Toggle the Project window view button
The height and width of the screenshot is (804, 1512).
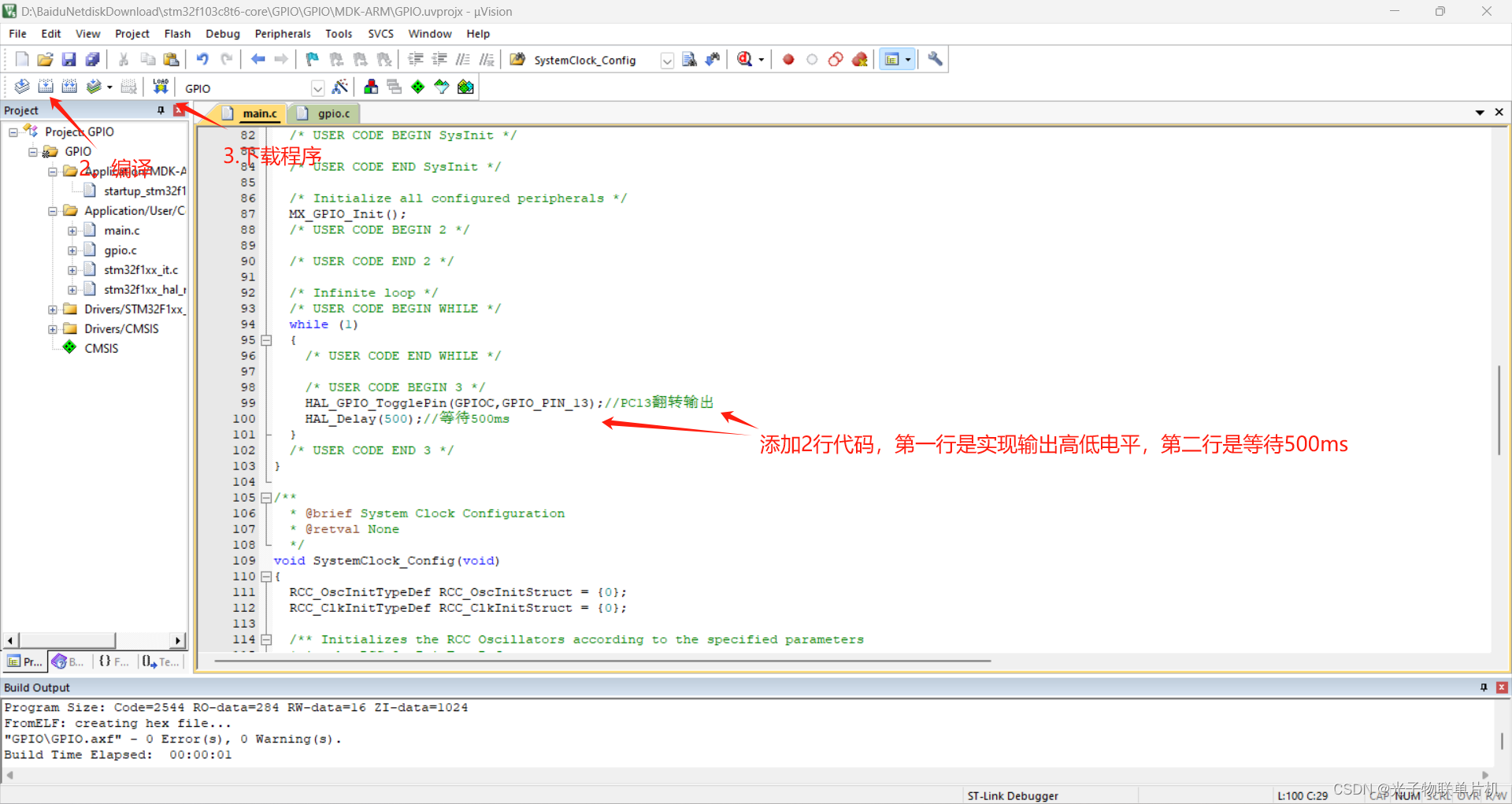pyautogui.click(x=891, y=60)
